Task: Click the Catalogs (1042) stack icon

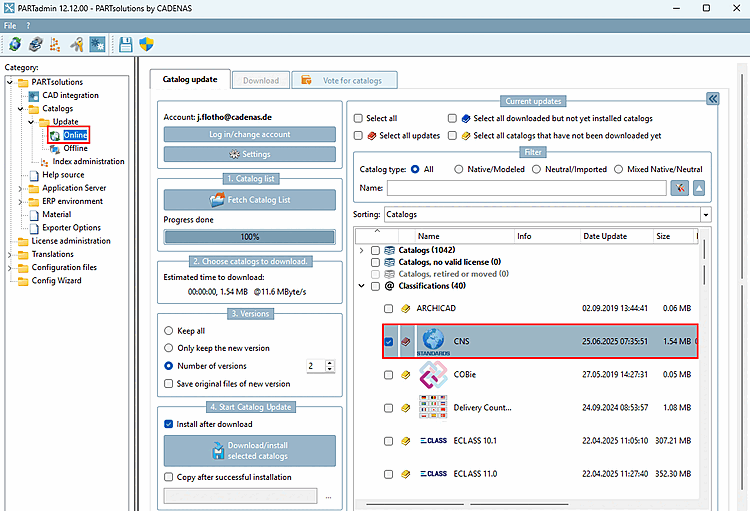Action: click(x=390, y=250)
